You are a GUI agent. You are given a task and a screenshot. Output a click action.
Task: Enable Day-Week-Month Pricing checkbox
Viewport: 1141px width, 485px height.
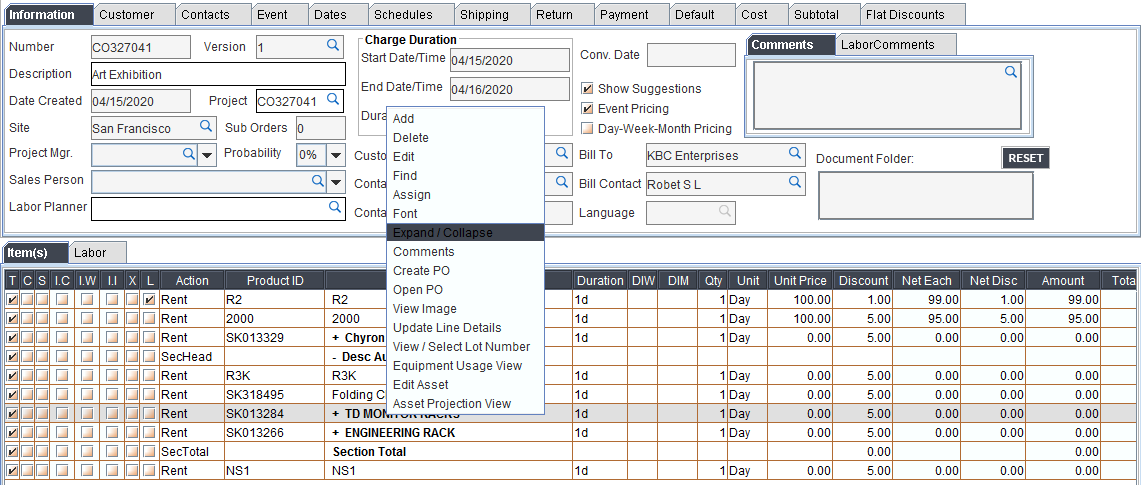pyautogui.click(x=588, y=129)
